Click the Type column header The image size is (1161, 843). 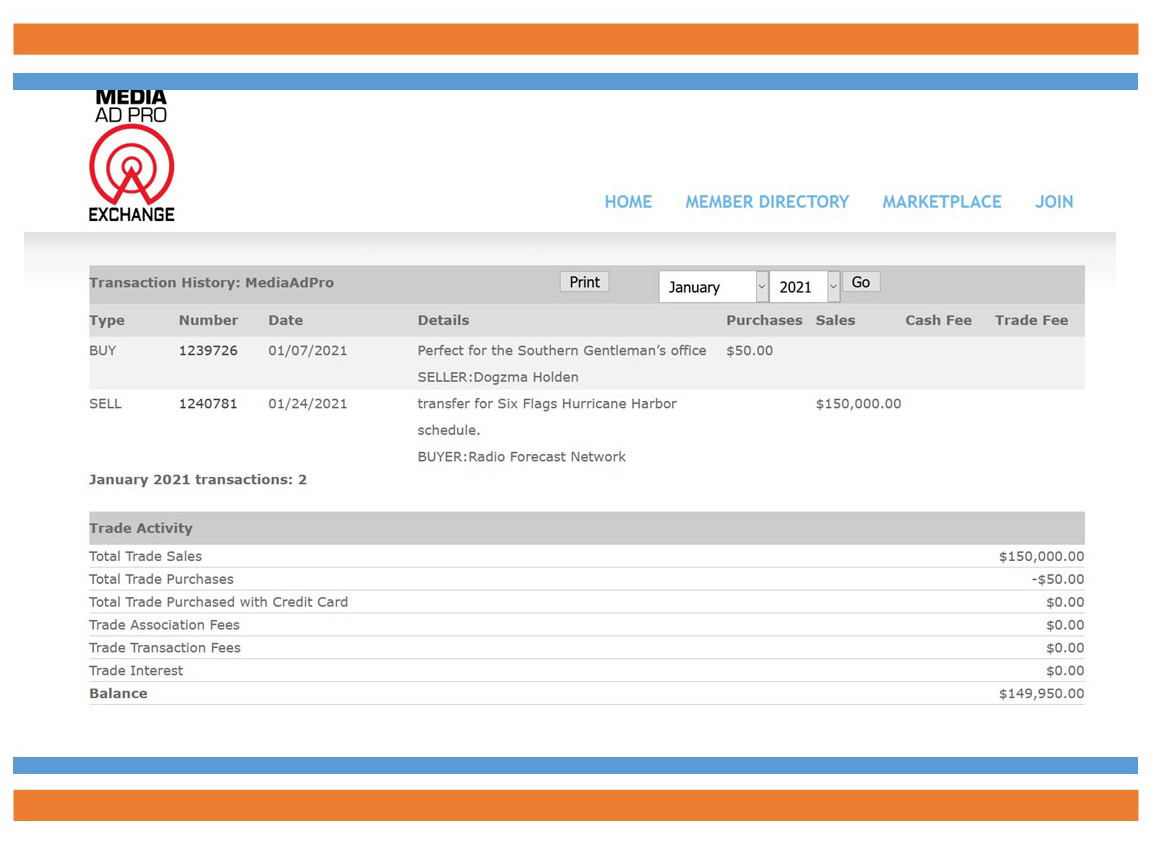point(107,320)
